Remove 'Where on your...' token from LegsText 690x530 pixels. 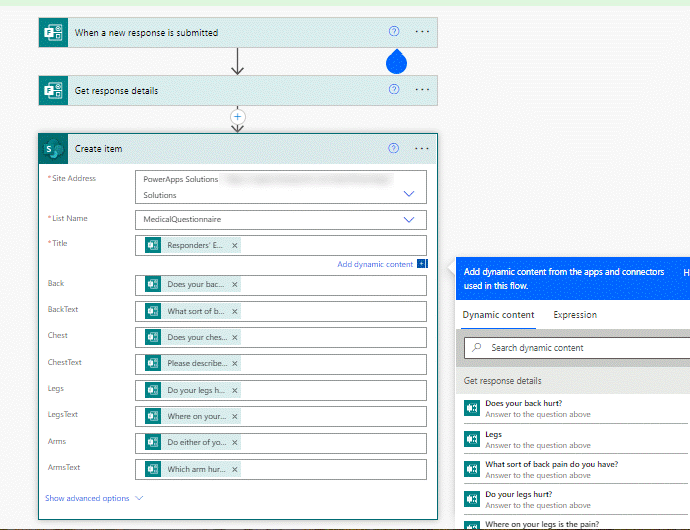(x=235, y=416)
